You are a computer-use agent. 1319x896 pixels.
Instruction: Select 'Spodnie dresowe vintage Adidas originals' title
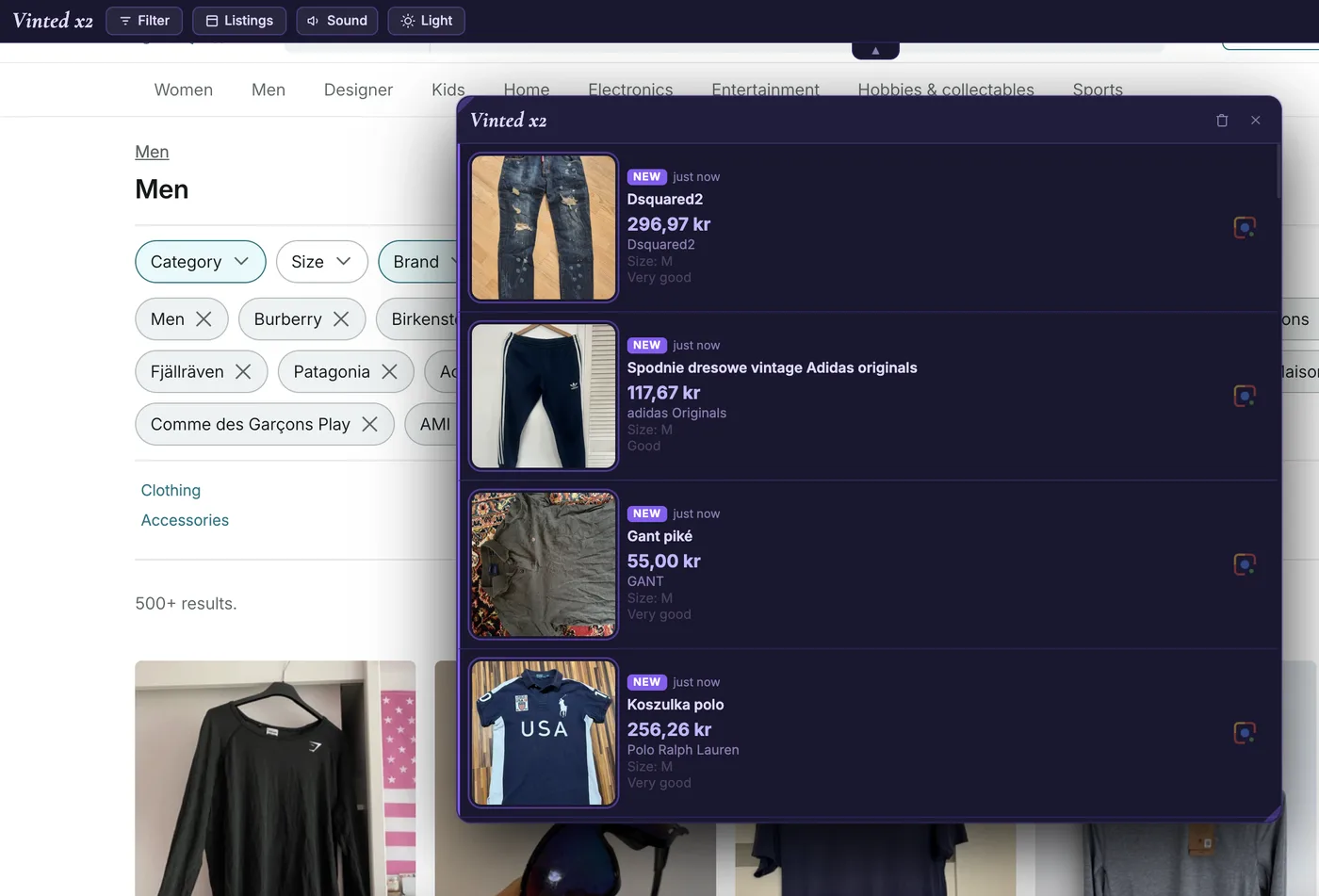[772, 368]
